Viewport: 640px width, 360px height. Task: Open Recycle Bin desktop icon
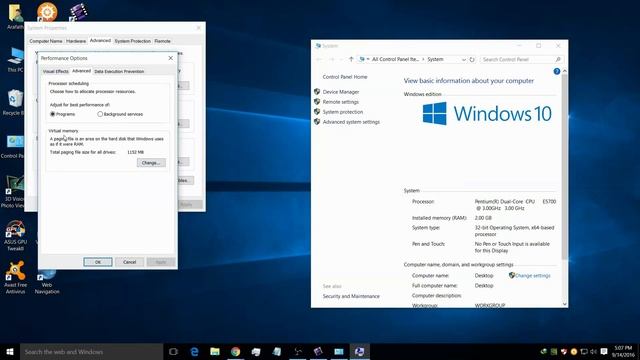tap(14, 103)
